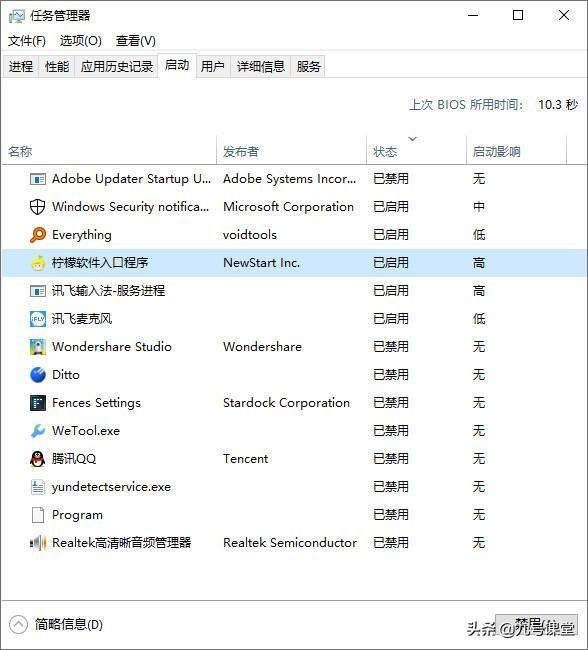The image size is (588, 650).
Task: Click the 禁用 button at bottom right
Action: click(x=536, y=625)
